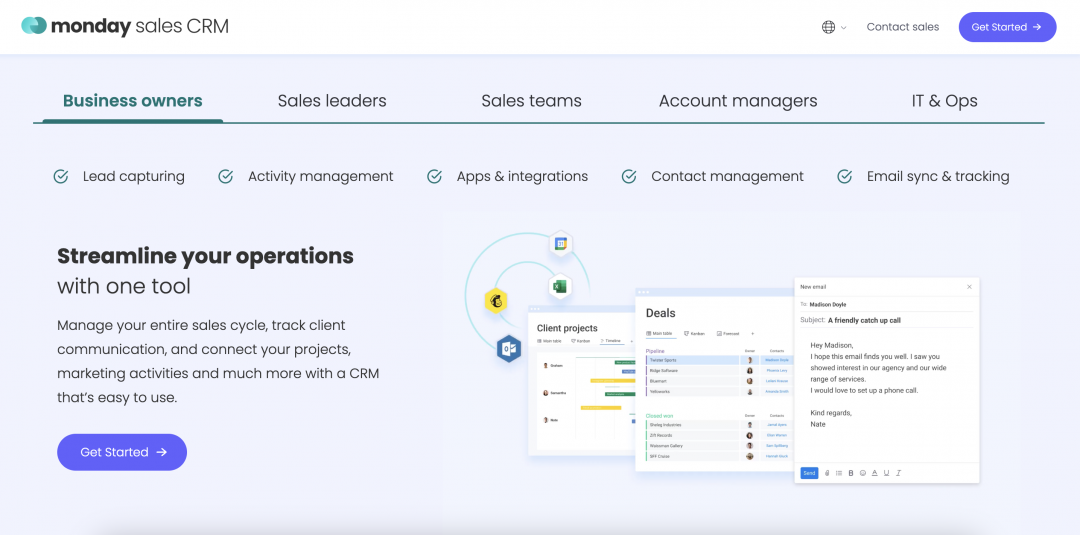Click the Excel hexagon icon
The width and height of the screenshot is (1080, 535).
click(x=560, y=286)
